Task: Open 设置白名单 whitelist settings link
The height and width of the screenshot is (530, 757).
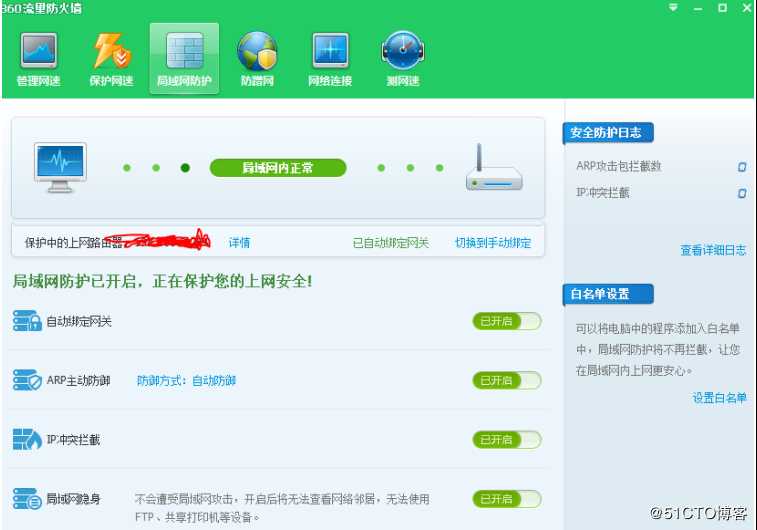Action: click(x=719, y=398)
